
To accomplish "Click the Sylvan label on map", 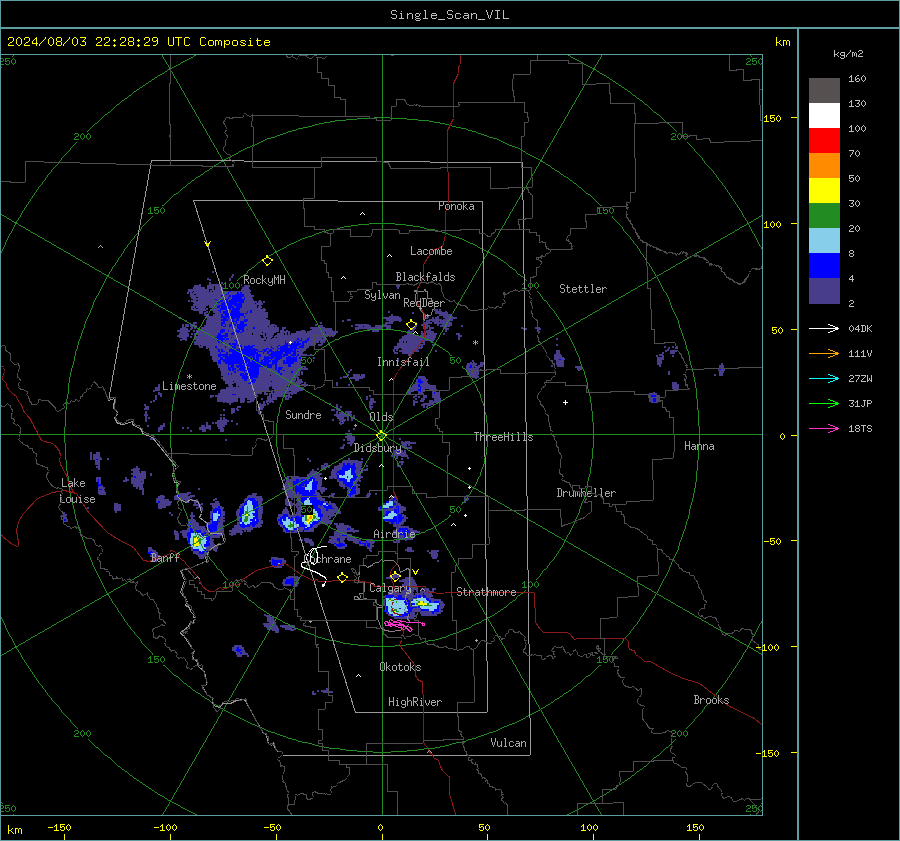I will (382, 295).
